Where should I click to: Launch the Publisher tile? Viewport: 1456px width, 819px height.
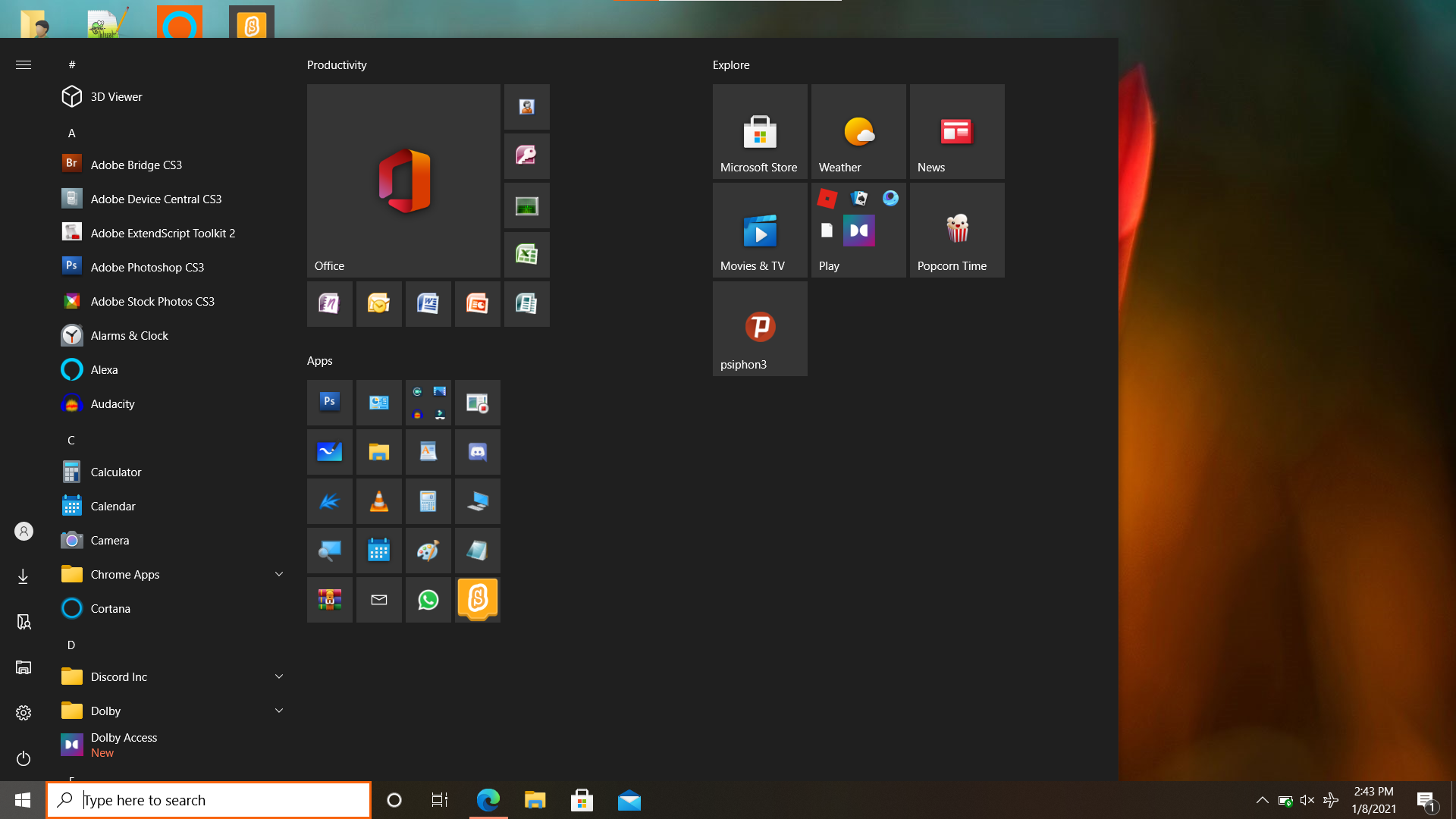(x=527, y=304)
